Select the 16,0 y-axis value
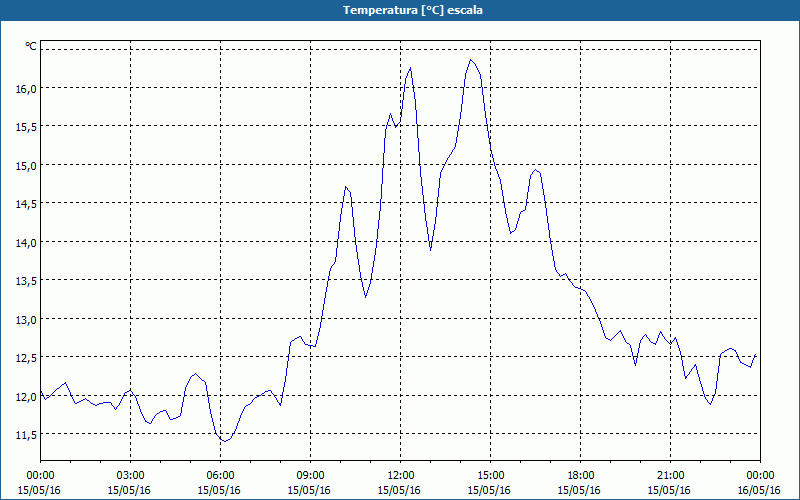 tap(26, 89)
